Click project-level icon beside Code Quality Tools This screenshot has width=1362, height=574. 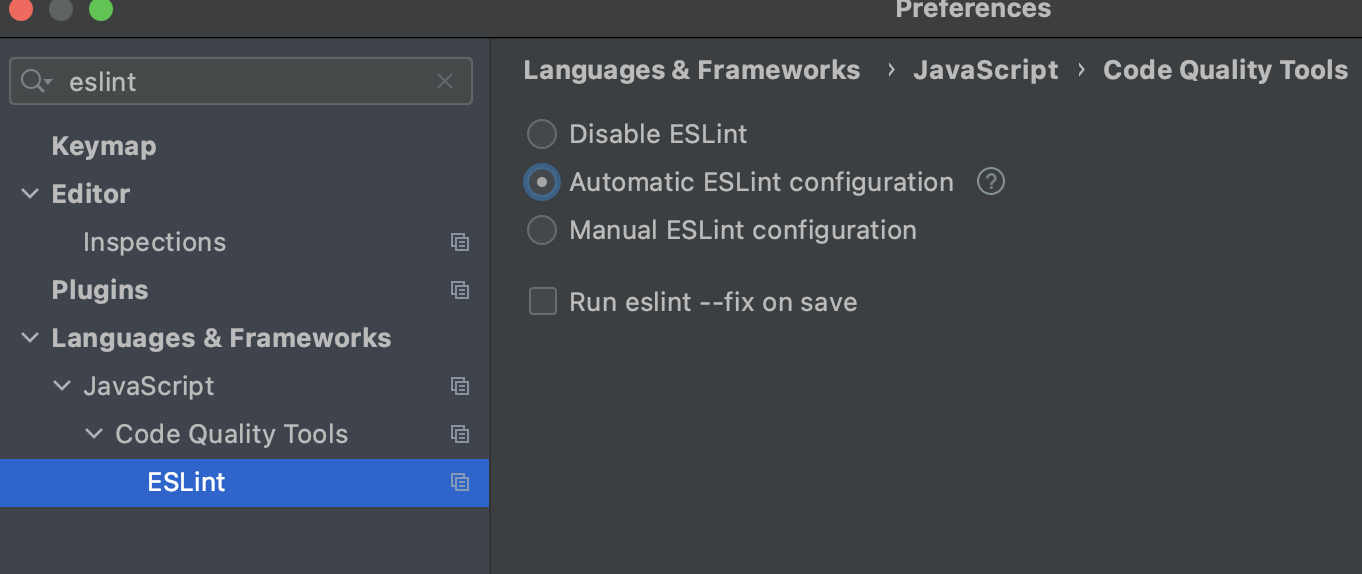[460, 434]
